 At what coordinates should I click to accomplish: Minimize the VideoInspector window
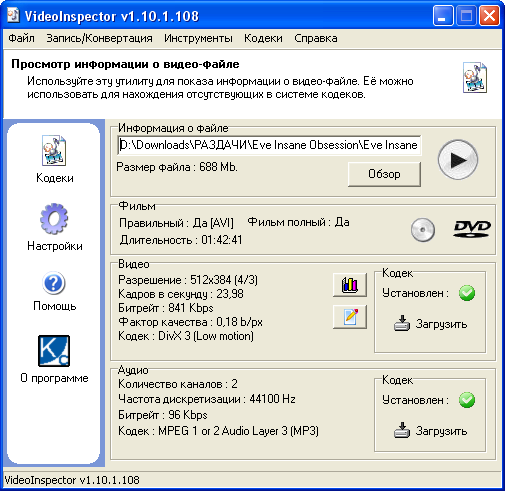pos(443,16)
